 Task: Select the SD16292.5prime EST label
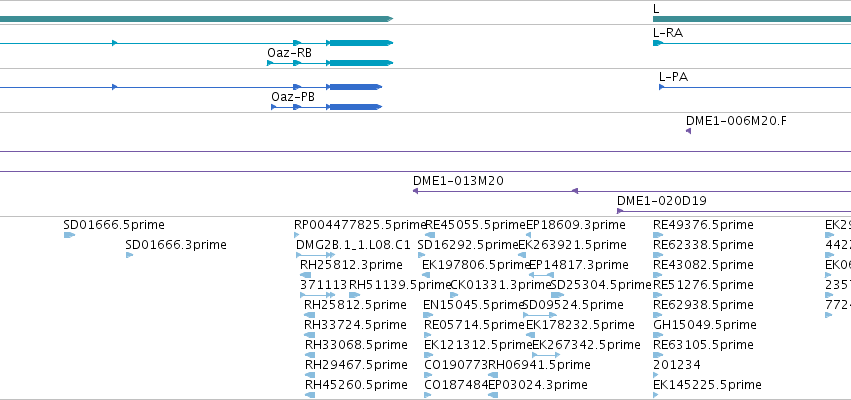click(468, 245)
